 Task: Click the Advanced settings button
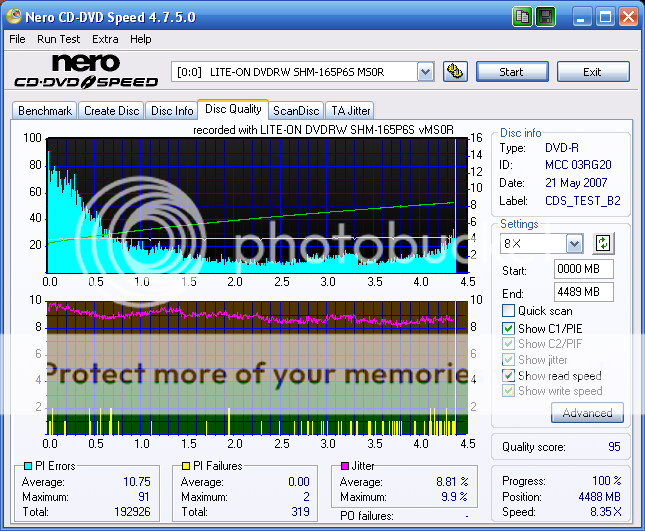[587, 413]
